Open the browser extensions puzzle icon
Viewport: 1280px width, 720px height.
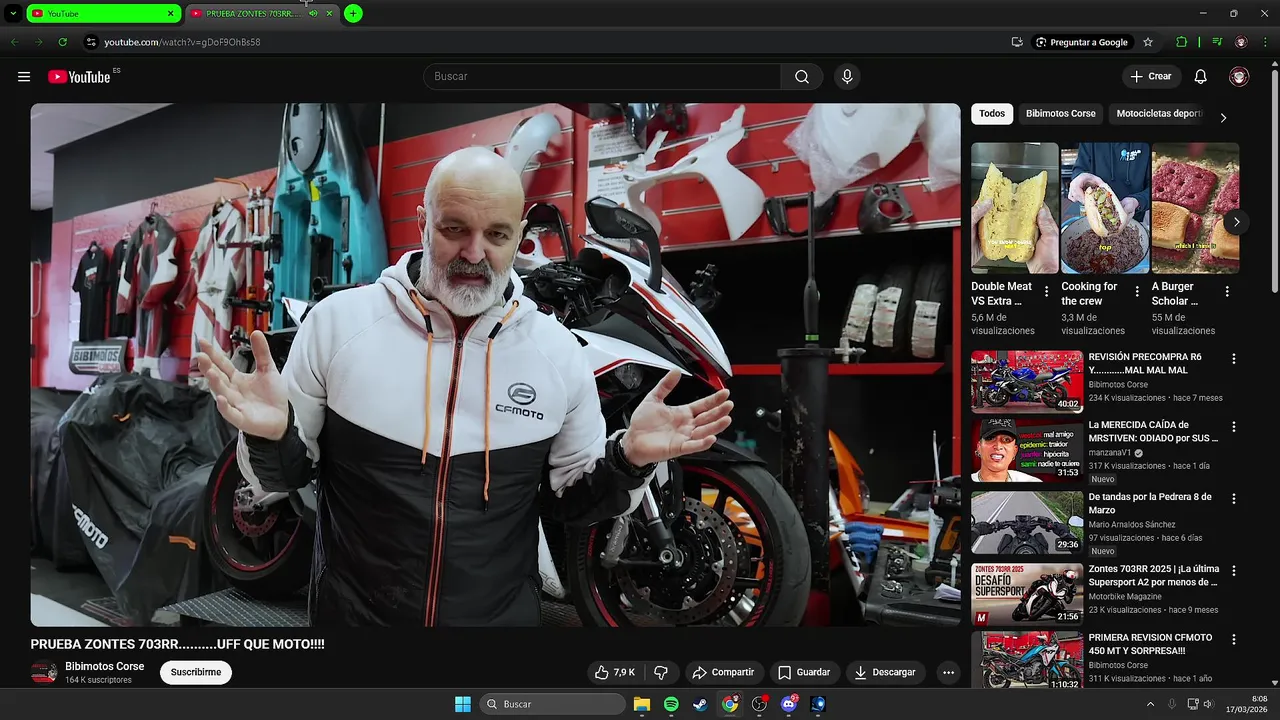point(1181,42)
